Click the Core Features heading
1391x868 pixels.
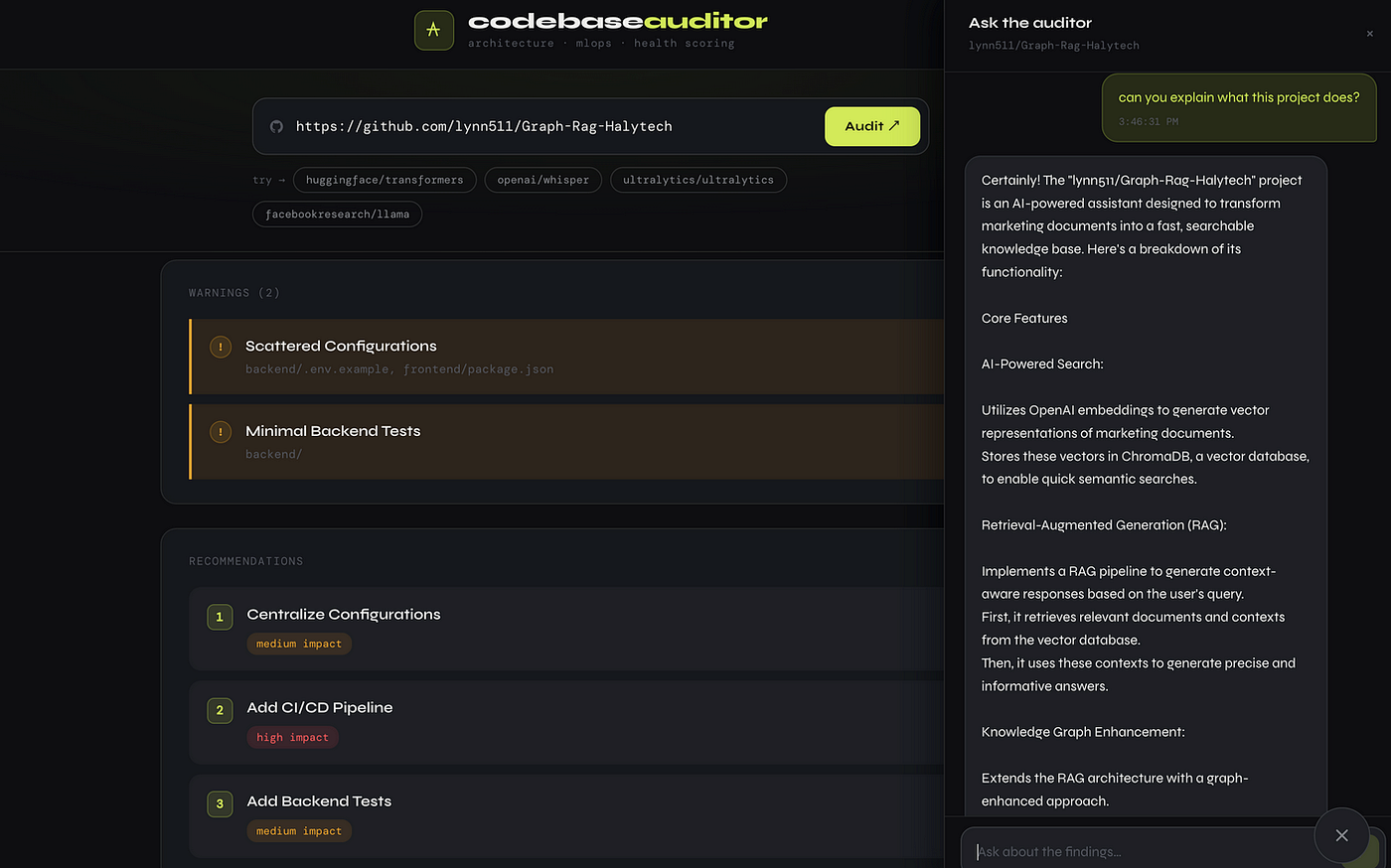pos(1024,319)
